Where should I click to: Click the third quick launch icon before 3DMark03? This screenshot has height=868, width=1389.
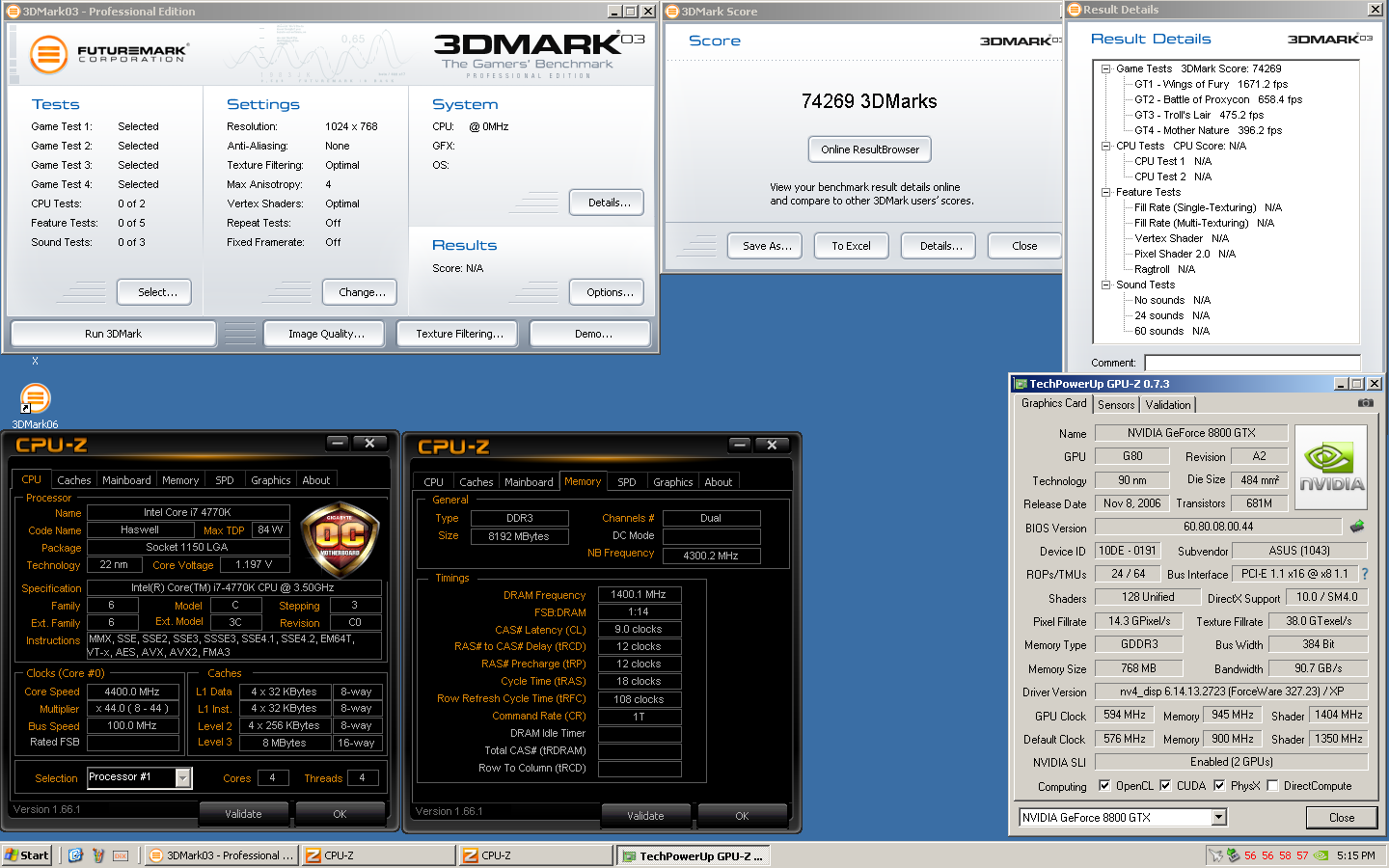pos(121,855)
